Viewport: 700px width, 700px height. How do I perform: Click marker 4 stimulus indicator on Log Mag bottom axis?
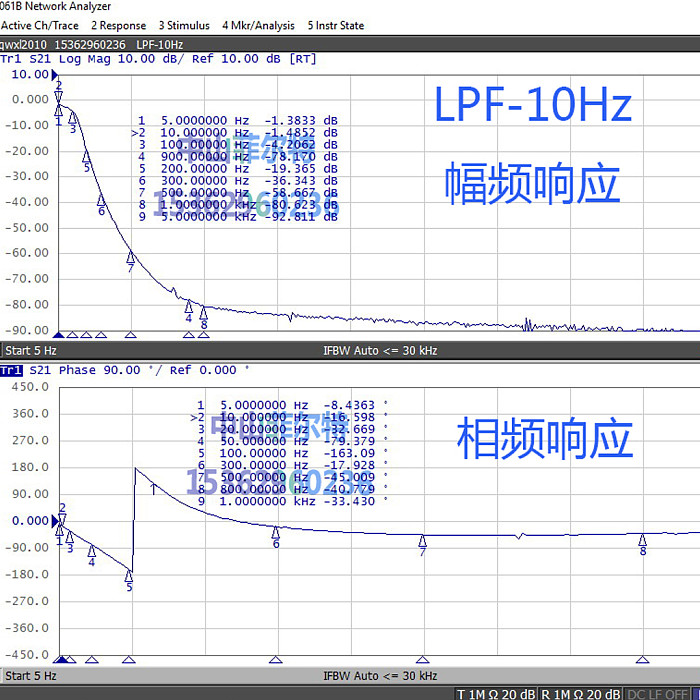(x=188, y=335)
